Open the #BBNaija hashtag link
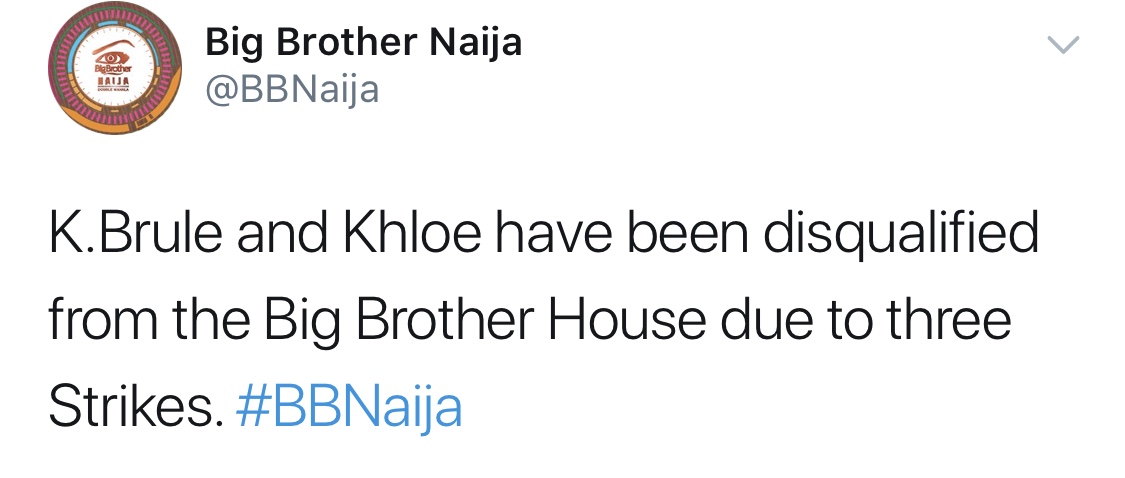Screen dimensions: 1125x478 349,407
